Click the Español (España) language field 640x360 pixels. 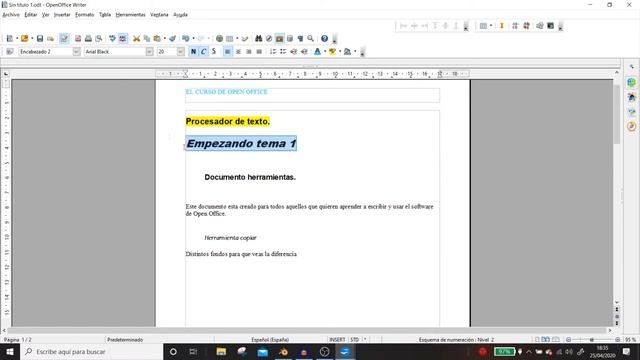point(270,340)
